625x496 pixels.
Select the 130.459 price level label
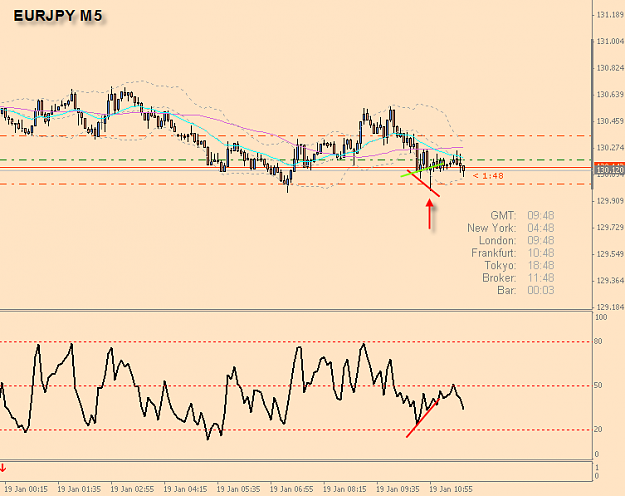[610, 121]
